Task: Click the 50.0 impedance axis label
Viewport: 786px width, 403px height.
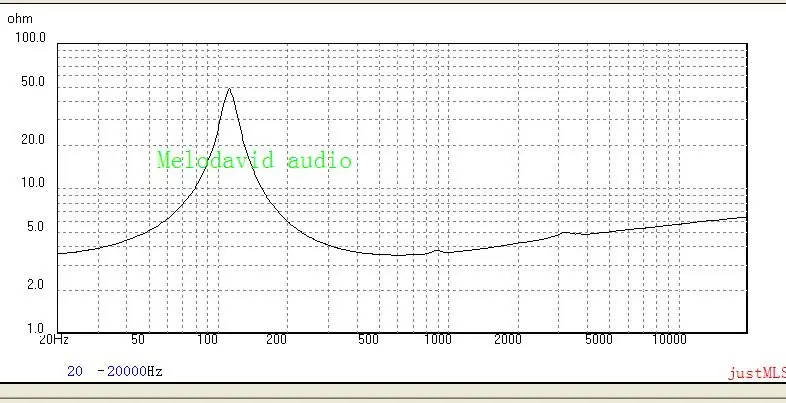Action: pyautogui.click(x=33, y=81)
